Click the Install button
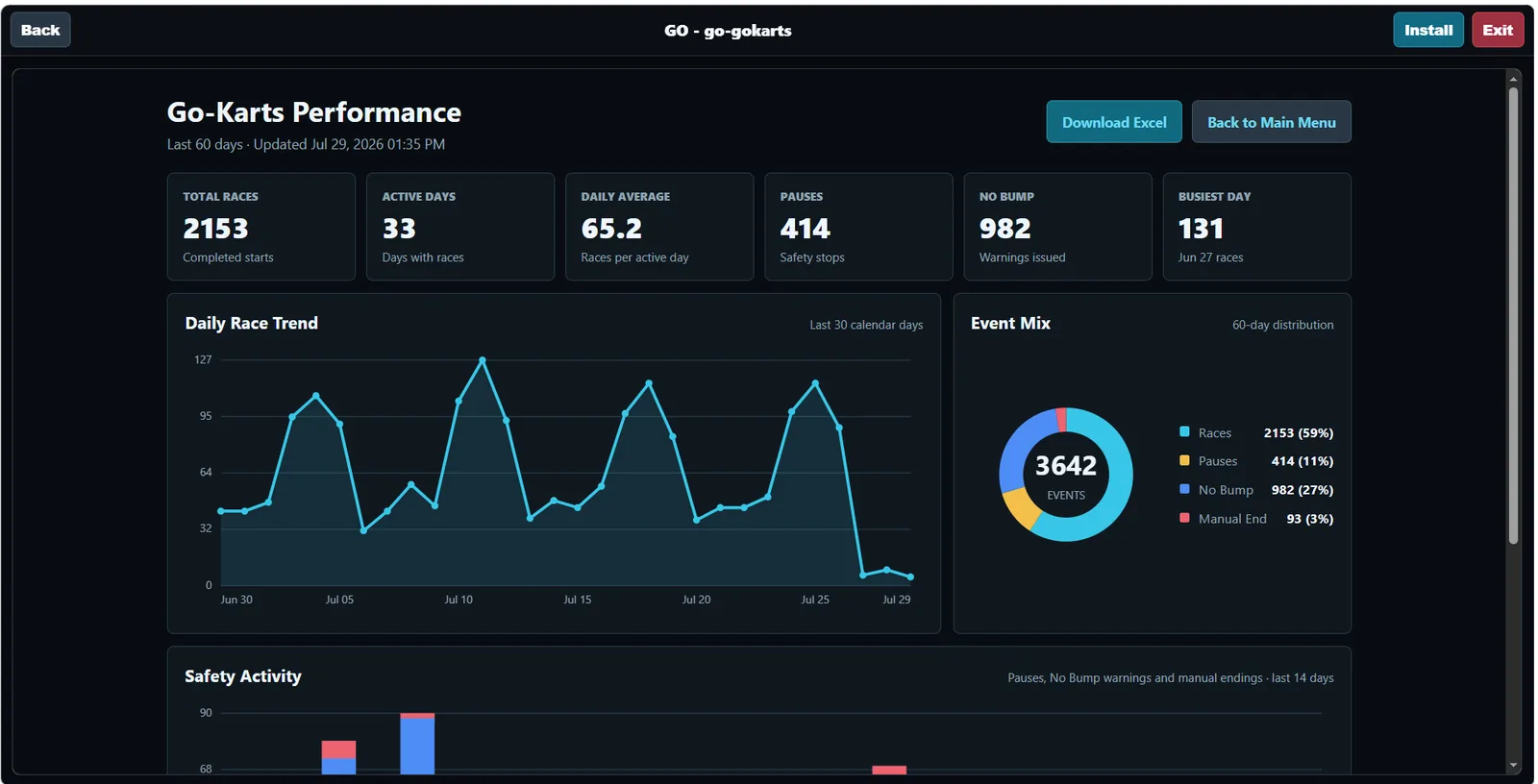Image resolution: width=1538 pixels, height=784 pixels. click(1428, 30)
